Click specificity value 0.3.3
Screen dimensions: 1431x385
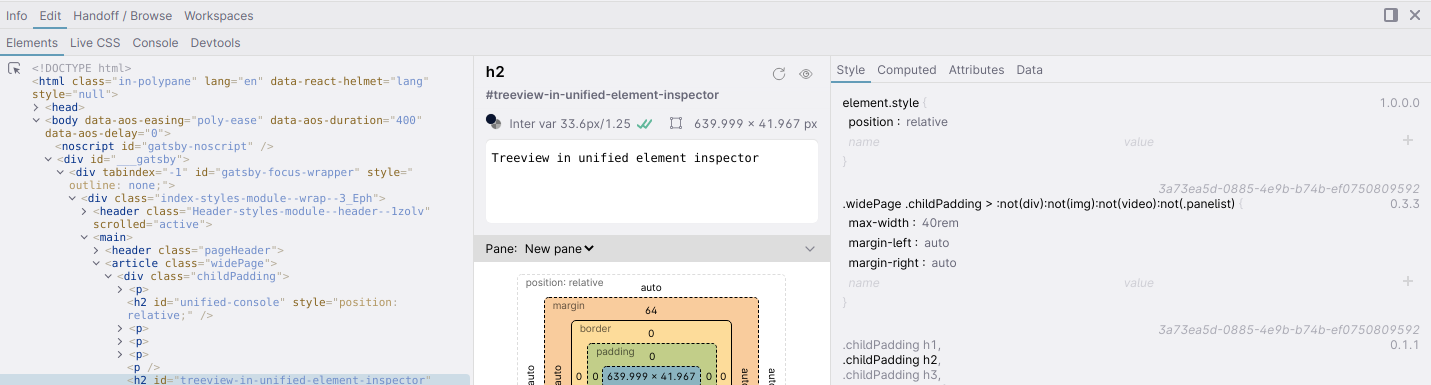1405,204
